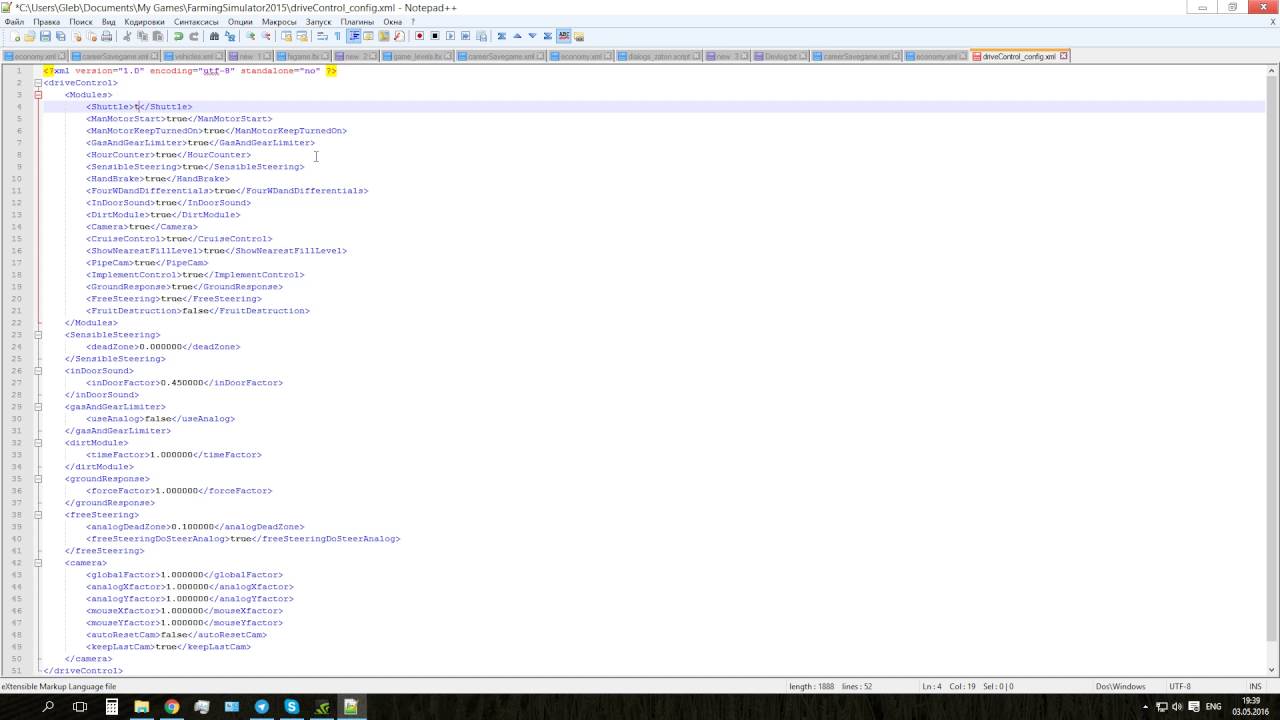1280x720 pixels.
Task: Undo the last edit via toolbar
Action: (x=178, y=36)
